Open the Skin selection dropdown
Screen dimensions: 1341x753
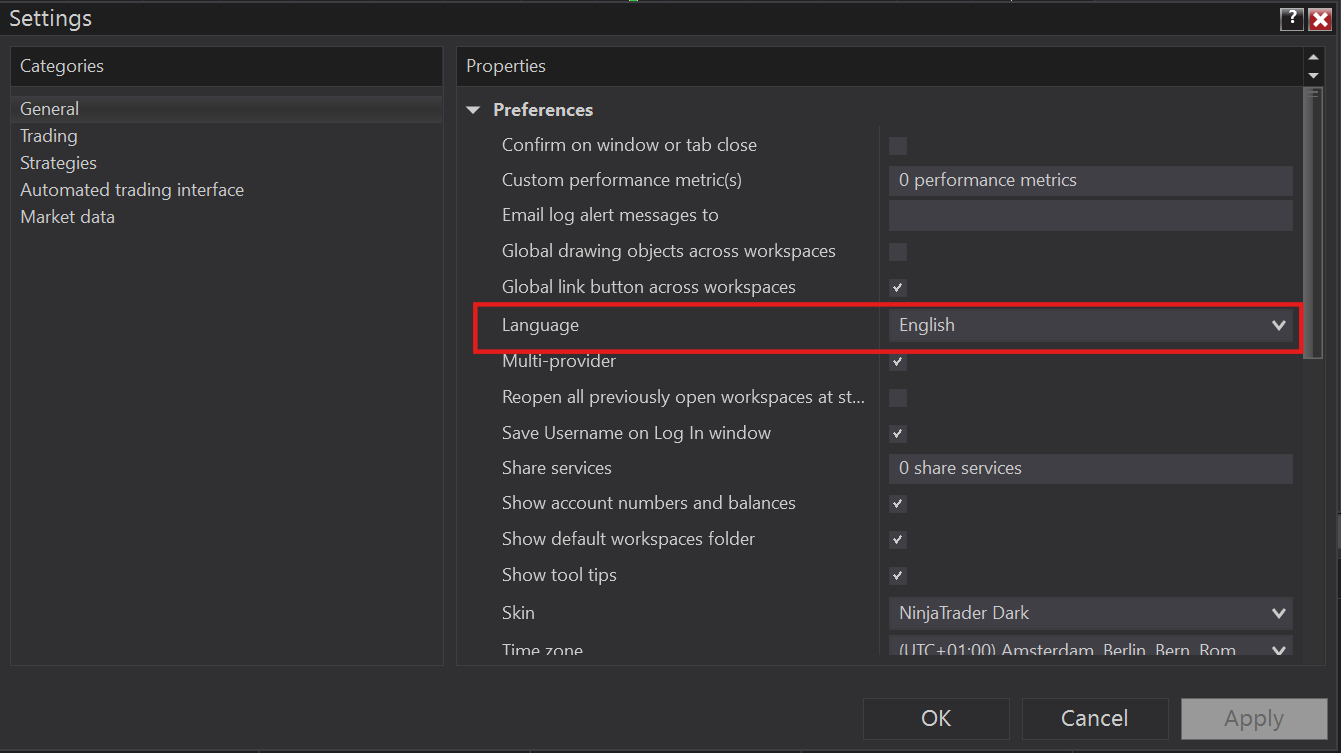pyautogui.click(x=1279, y=613)
